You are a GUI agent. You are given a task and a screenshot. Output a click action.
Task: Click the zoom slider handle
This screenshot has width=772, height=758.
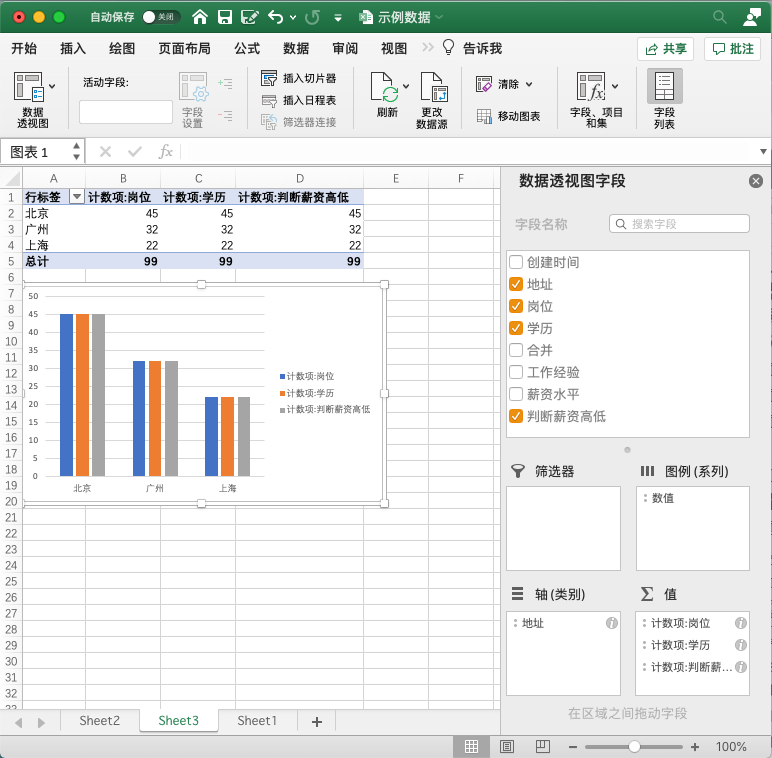(x=634, y=747)
